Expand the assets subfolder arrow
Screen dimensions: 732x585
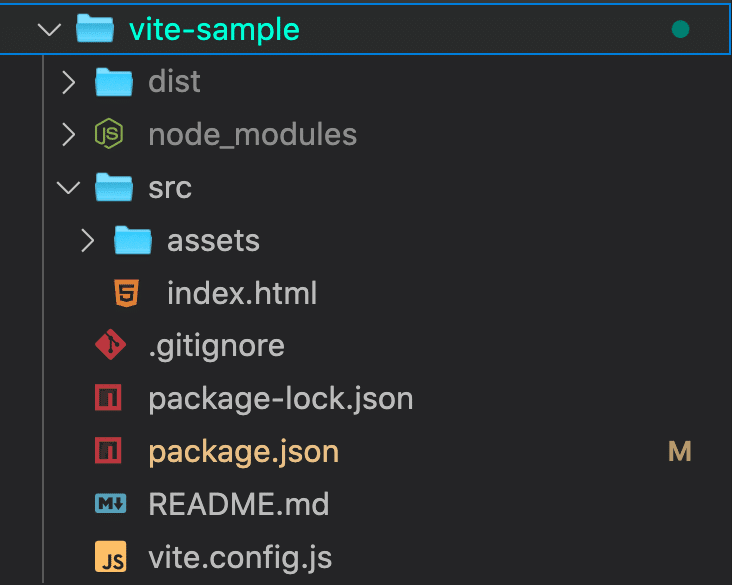pos(88,240)
